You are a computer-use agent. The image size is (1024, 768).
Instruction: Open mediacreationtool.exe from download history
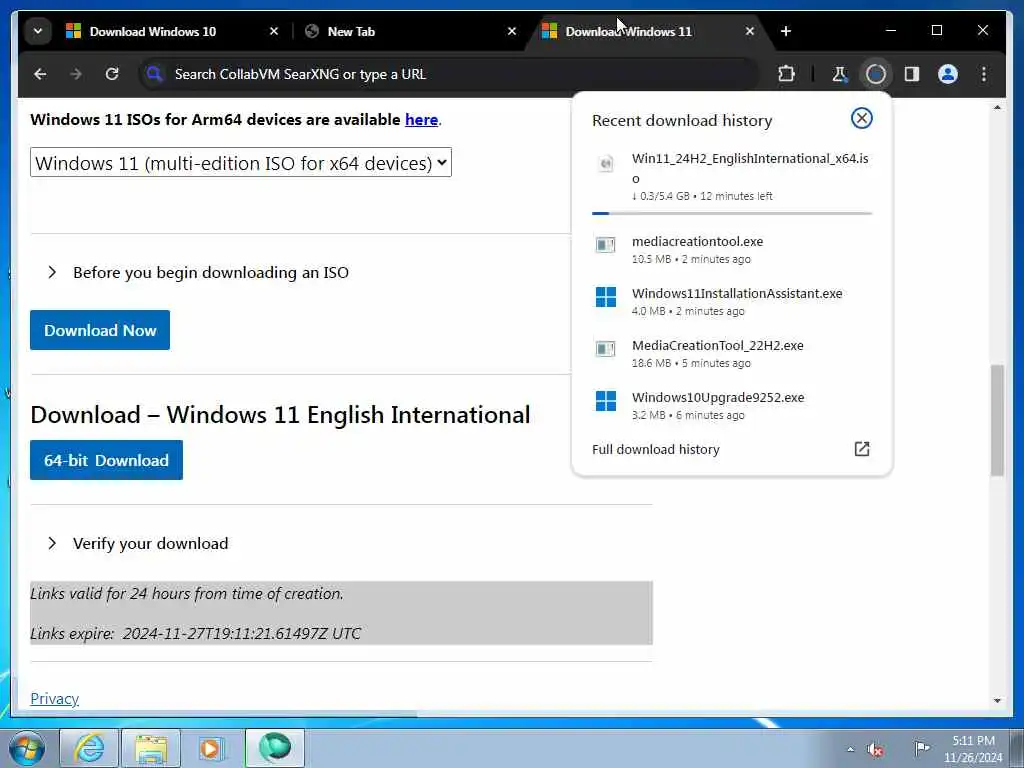click(x=731, y=249)
